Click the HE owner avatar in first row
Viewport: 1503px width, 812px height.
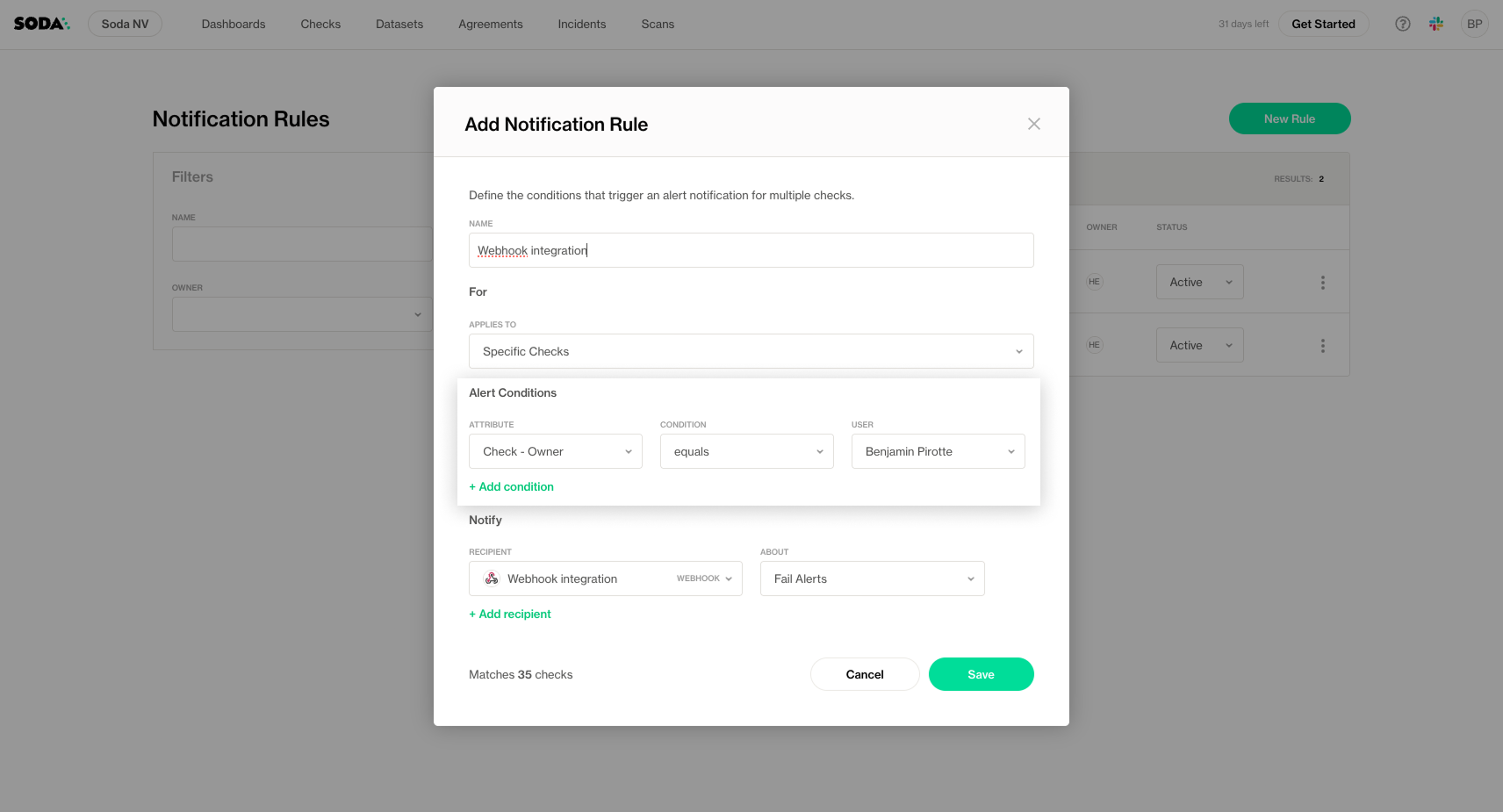(x=1094, y=282)
